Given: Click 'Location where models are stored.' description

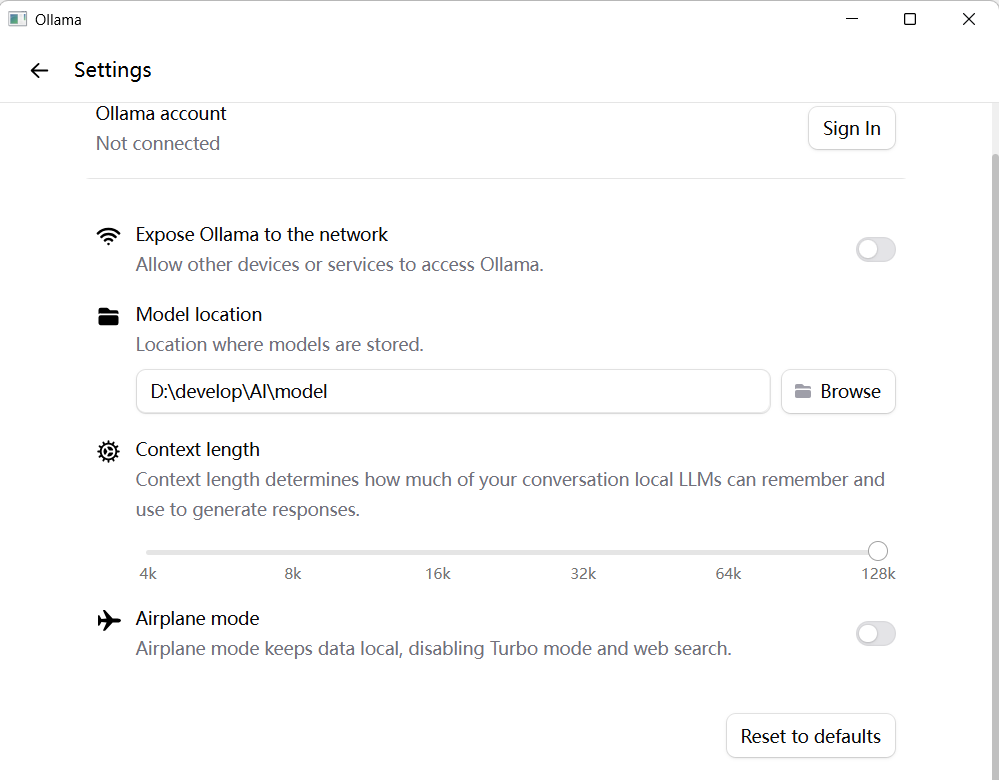Looking at the screenshot, I should pos(280,344).
